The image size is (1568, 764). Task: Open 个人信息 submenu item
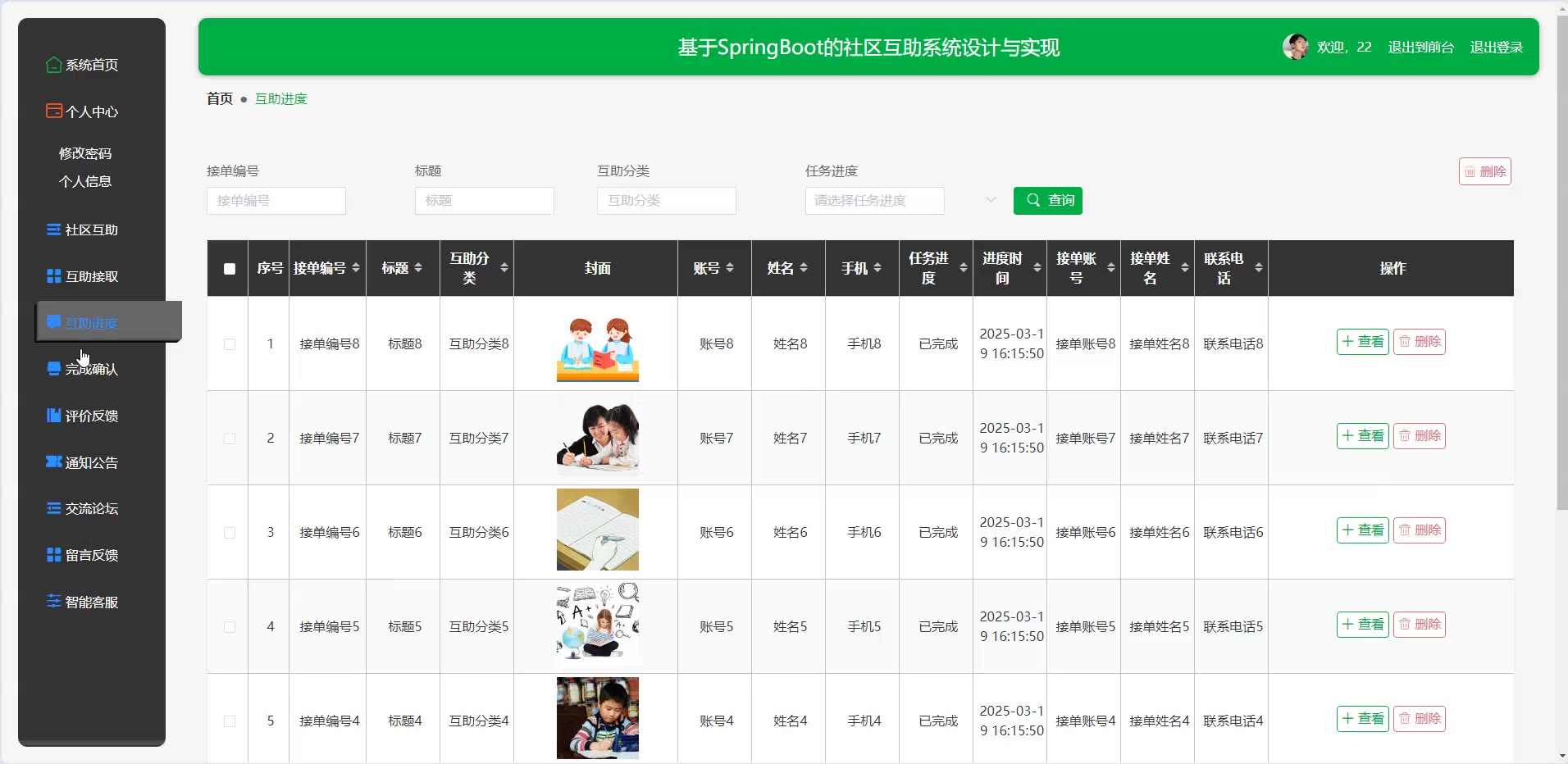(85, 181)
